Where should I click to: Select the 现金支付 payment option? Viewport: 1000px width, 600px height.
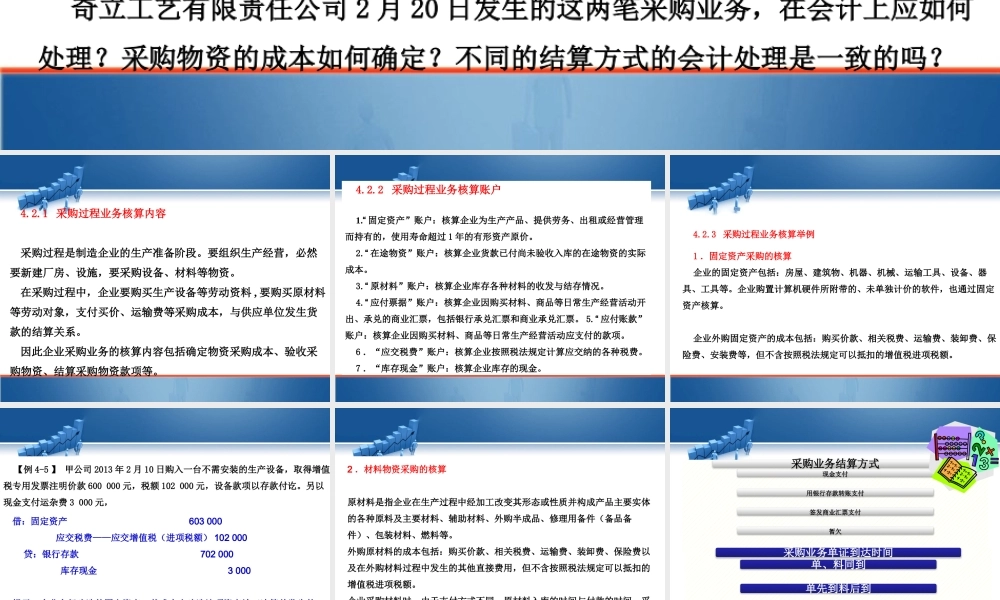(835, 475)
